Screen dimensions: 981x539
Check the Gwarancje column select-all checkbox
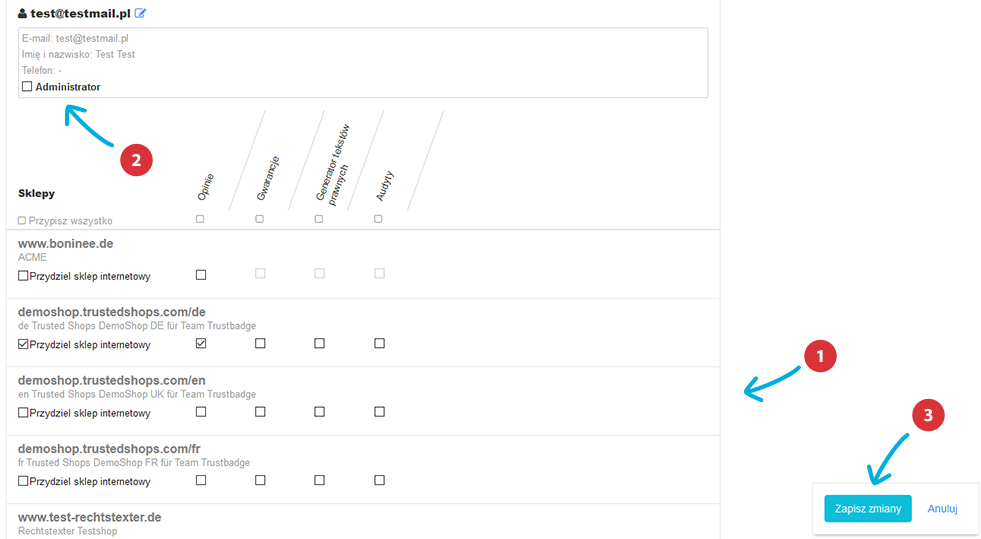click(260, 219)
